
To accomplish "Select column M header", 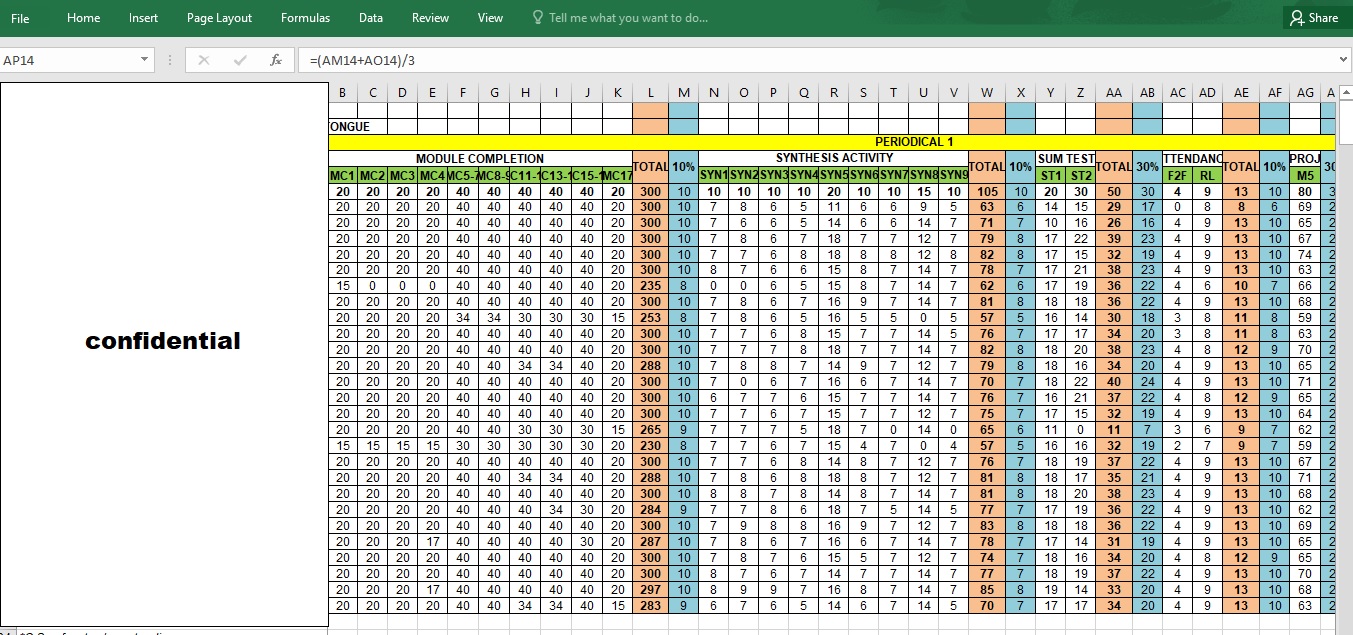I will point(683,93).
